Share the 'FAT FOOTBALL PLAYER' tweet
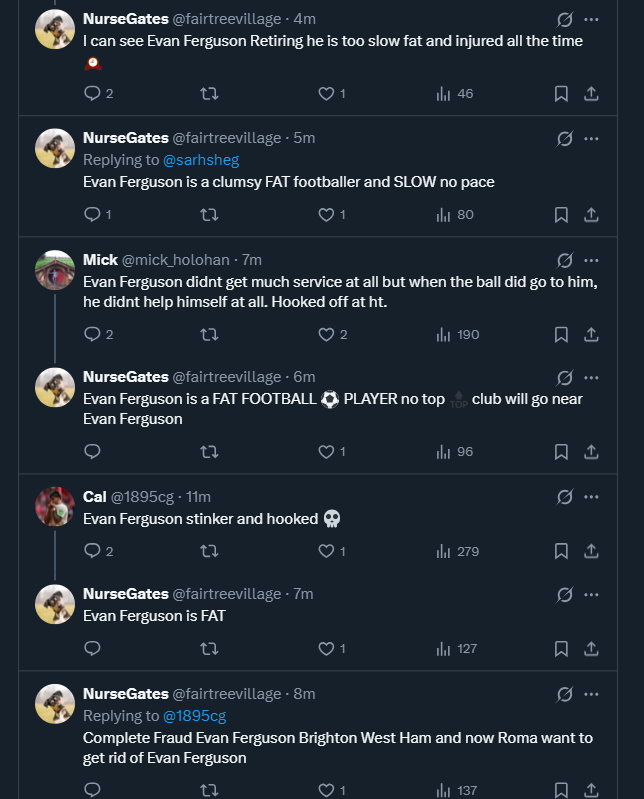Screen dimensions: 644x799 (591, 451)
